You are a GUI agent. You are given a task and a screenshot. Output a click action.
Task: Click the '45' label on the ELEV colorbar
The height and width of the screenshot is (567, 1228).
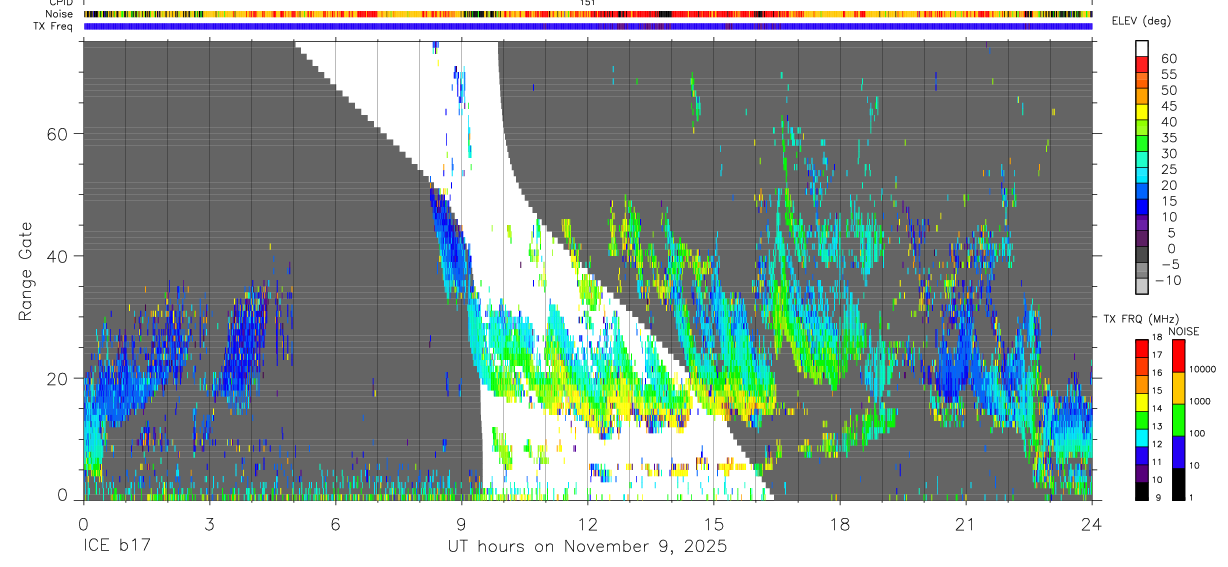[x=1169, y=106]
